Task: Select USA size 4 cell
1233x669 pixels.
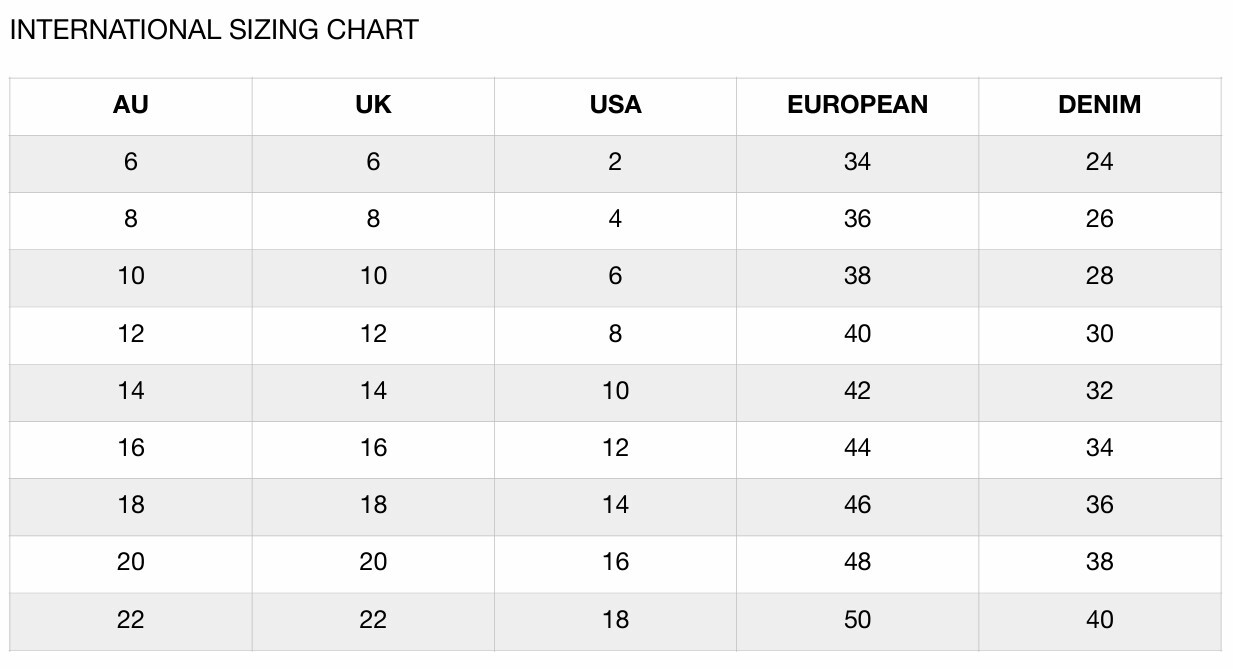Action: tap(615, 219)
